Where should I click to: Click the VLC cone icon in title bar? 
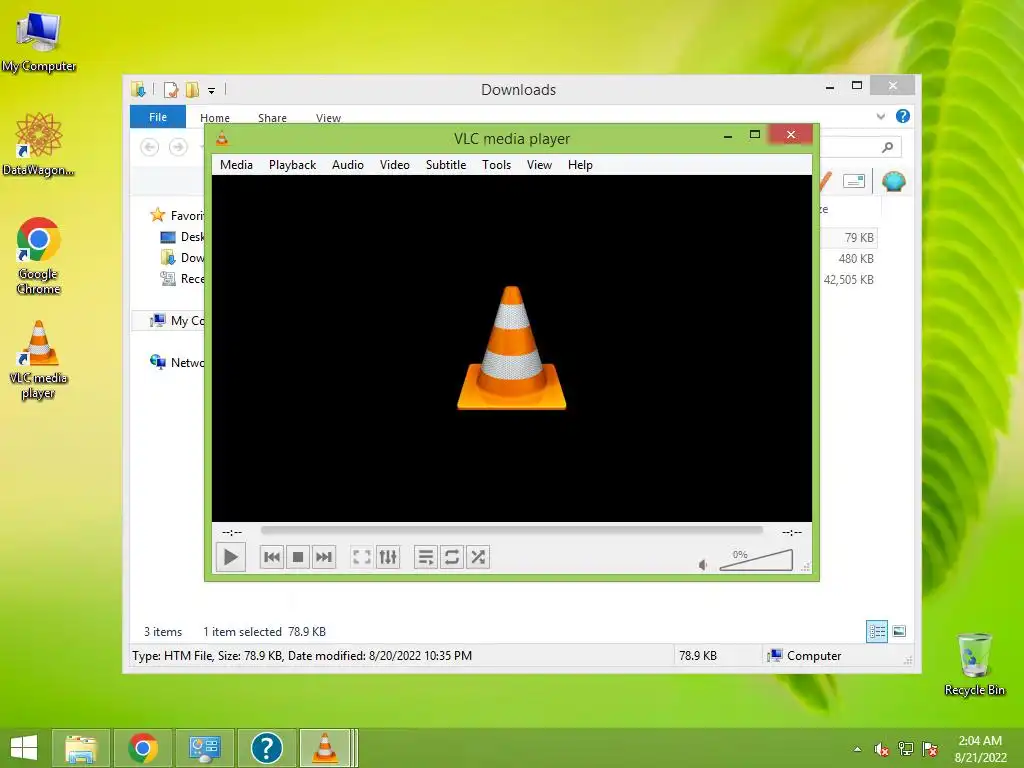click(222, 138)
